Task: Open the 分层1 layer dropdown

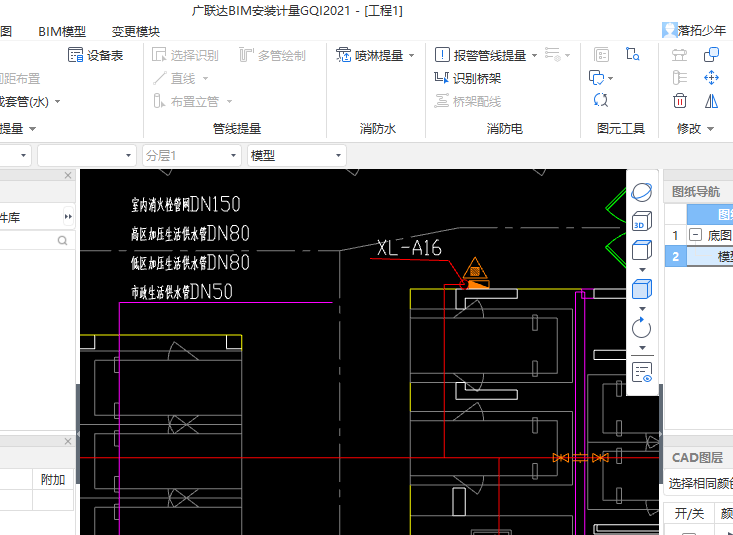Action: pos(192,155)
